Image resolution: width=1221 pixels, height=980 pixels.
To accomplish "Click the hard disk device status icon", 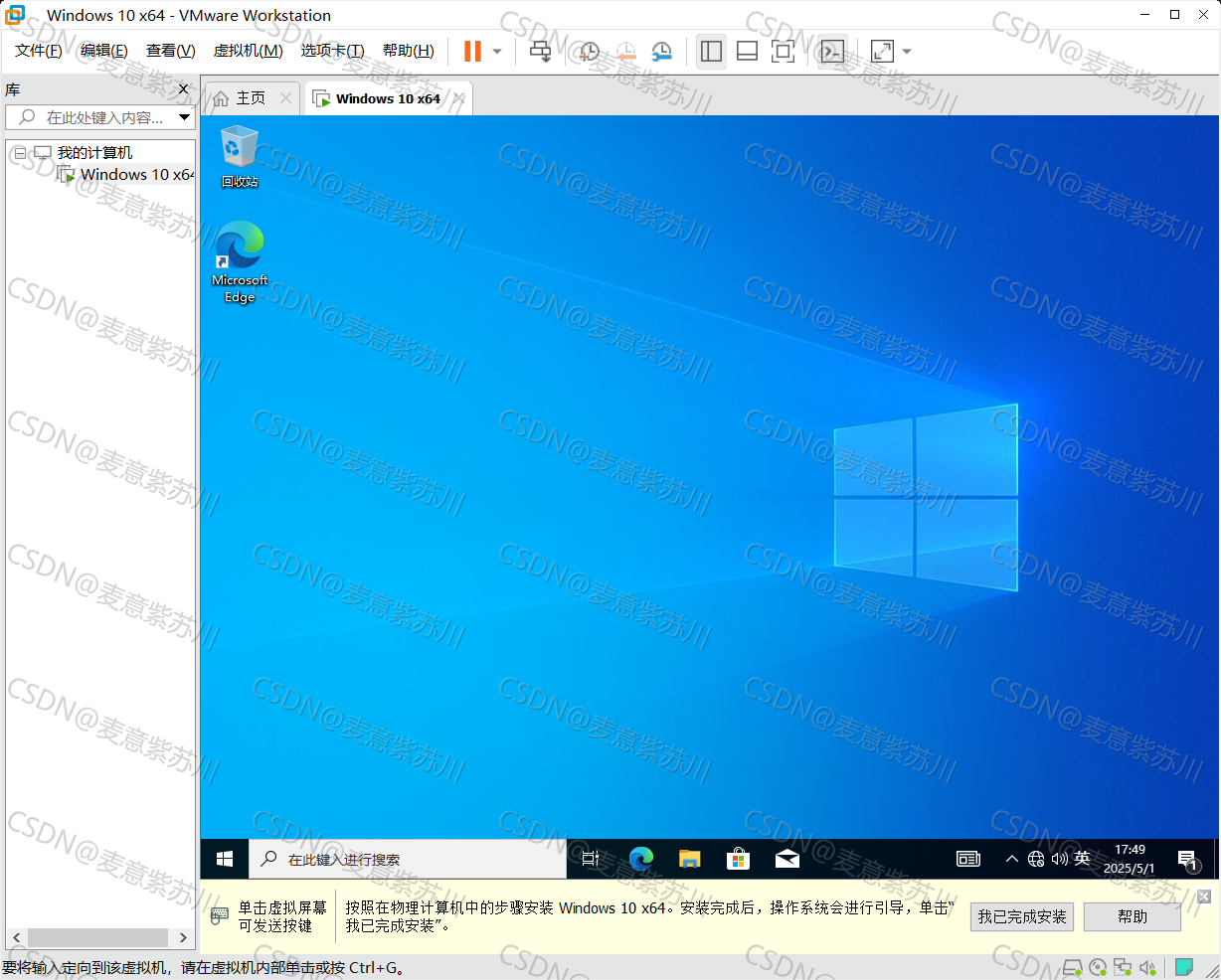I will (1073, 967).
